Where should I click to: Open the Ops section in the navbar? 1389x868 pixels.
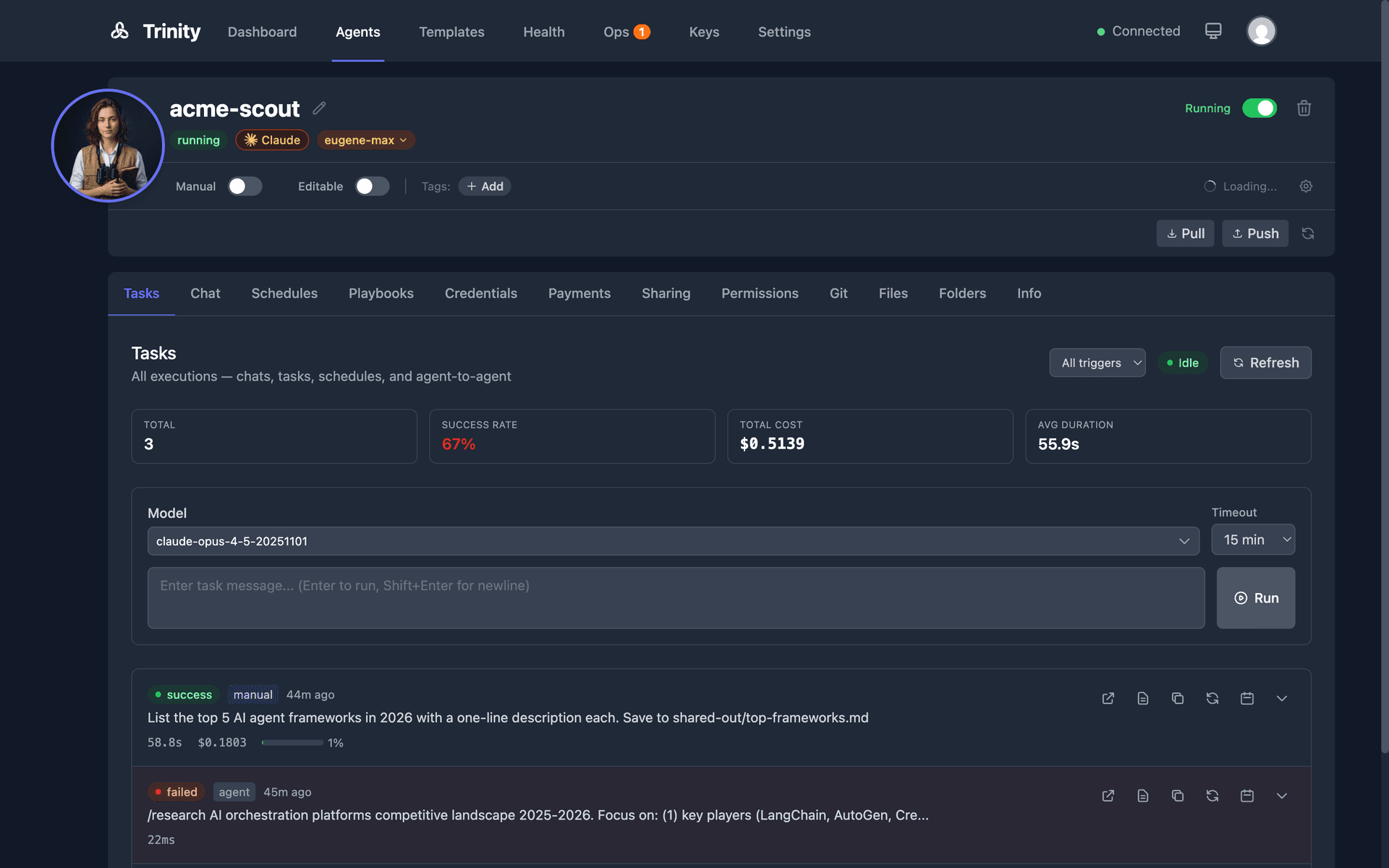tap(616, 32)
